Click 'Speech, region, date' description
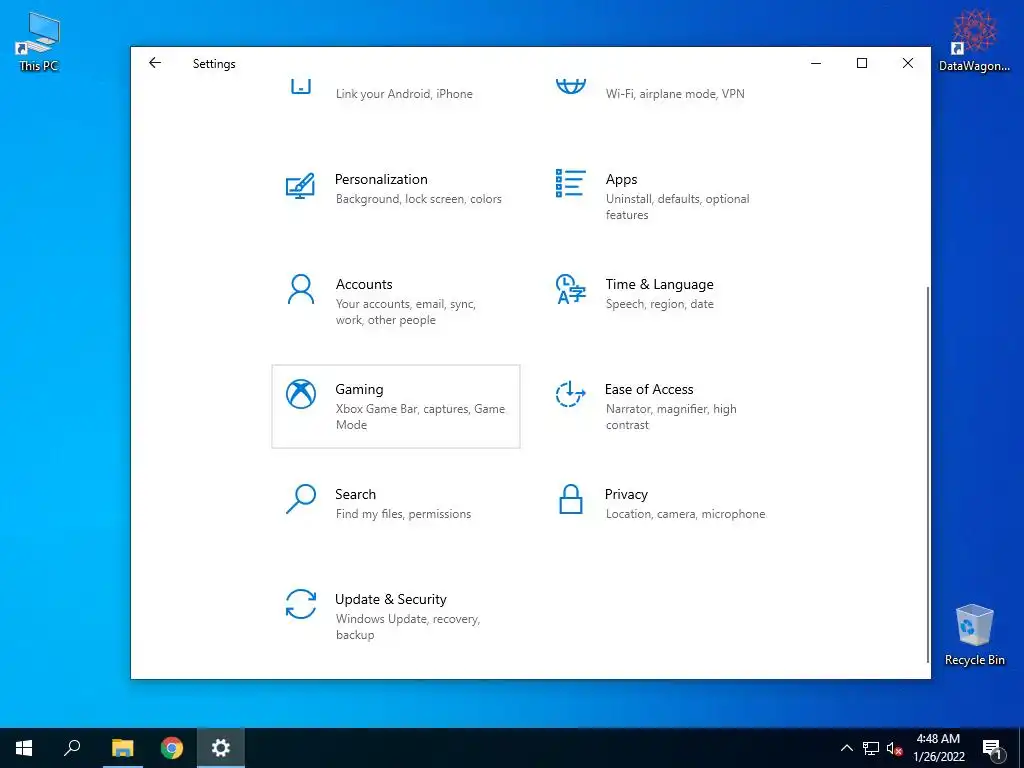The image size is (1024, 768). pyautogui.click(x=659, y=304)
